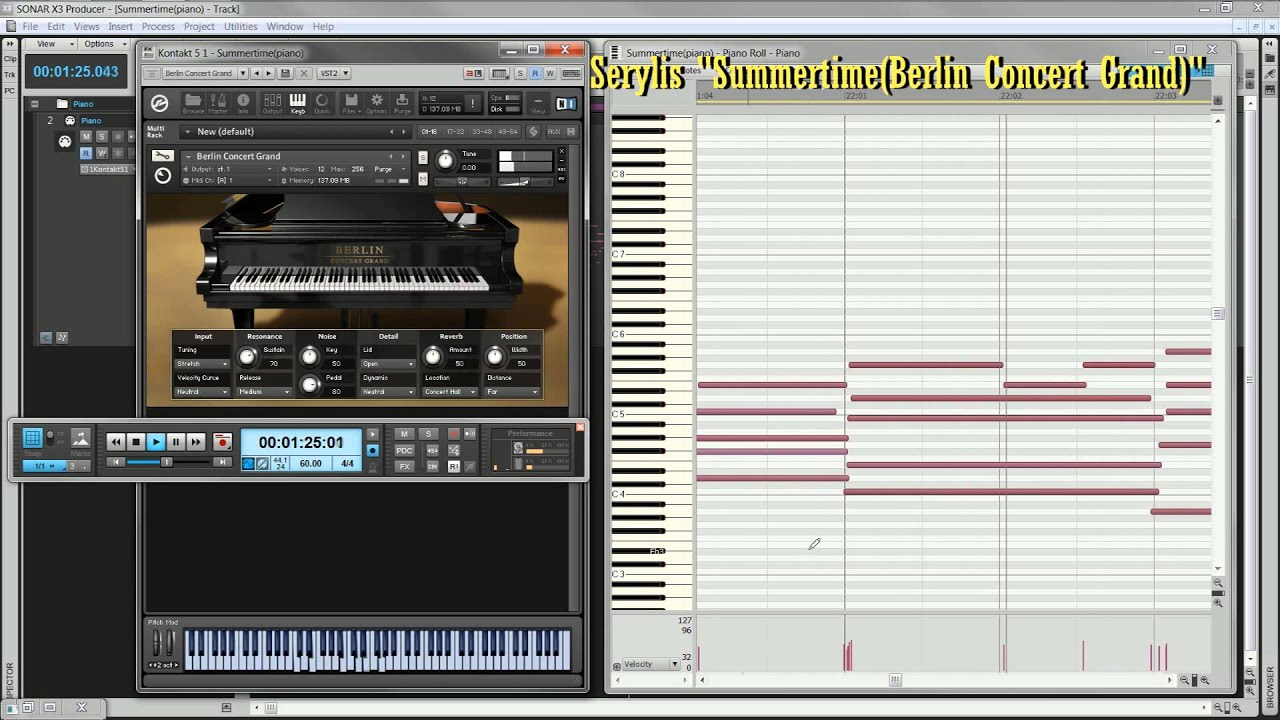Screen dimensions: 1280x720
Task: Fast forward in transport module
Action: [196, 442]
